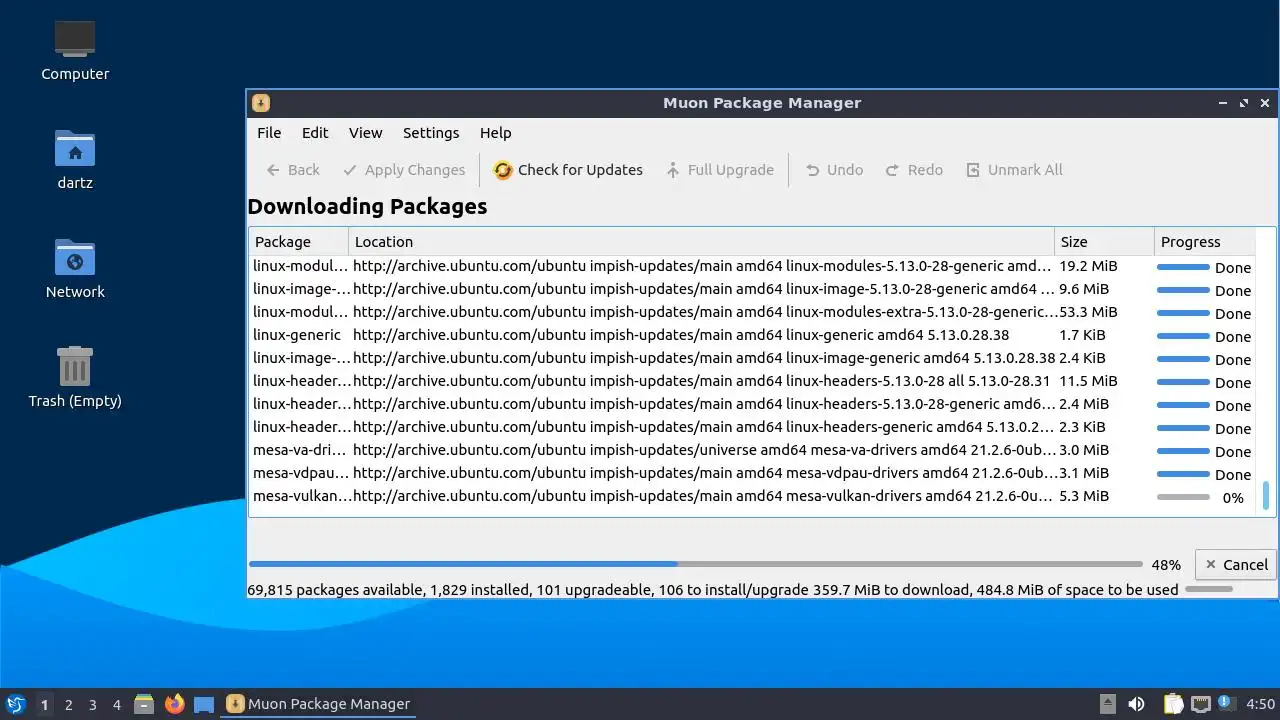Click Unmark All in the toolbar
This screenshot has height=720, width=1280.
[x=1014, y=170]
